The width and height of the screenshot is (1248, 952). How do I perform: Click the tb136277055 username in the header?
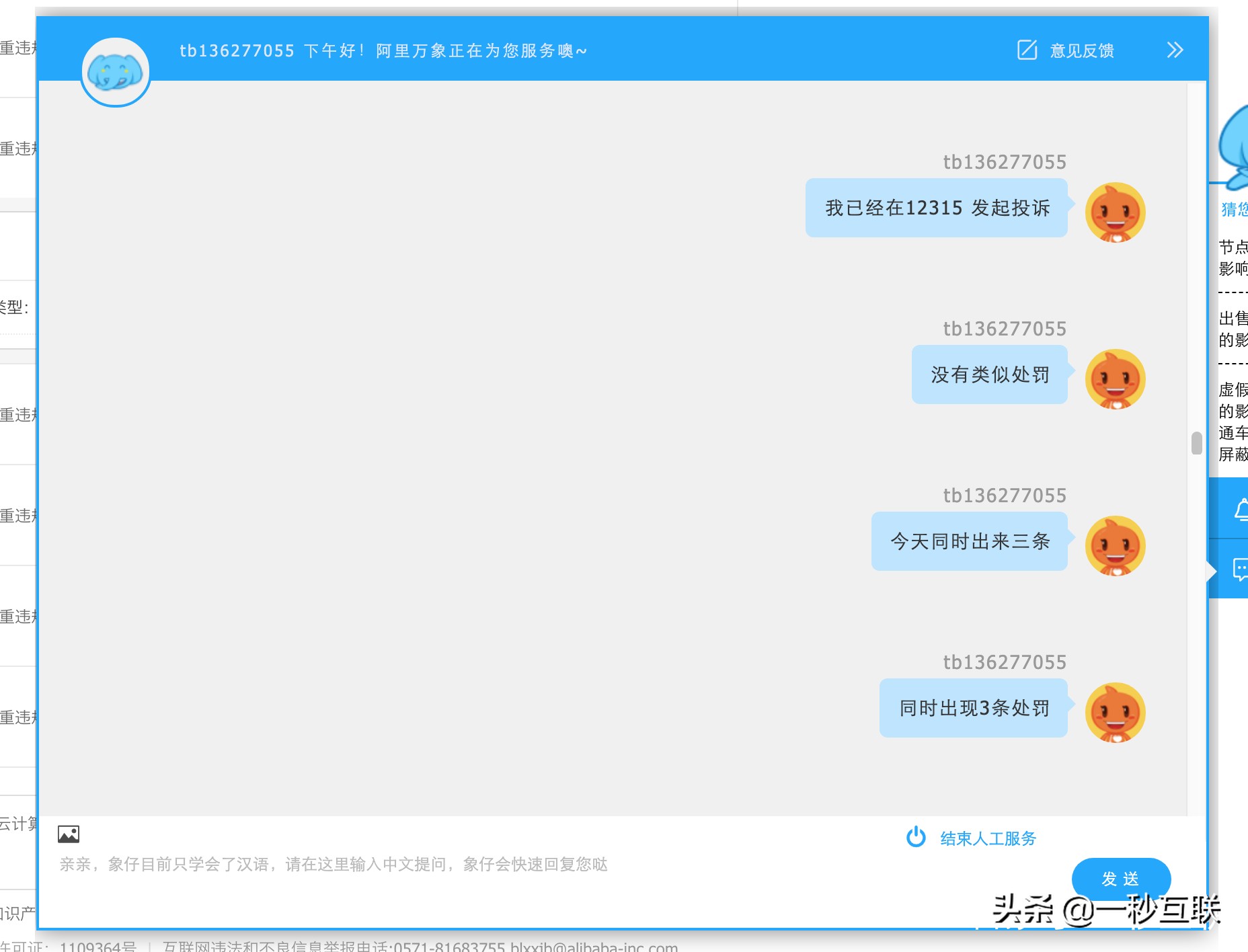click(x=236, y=50)
